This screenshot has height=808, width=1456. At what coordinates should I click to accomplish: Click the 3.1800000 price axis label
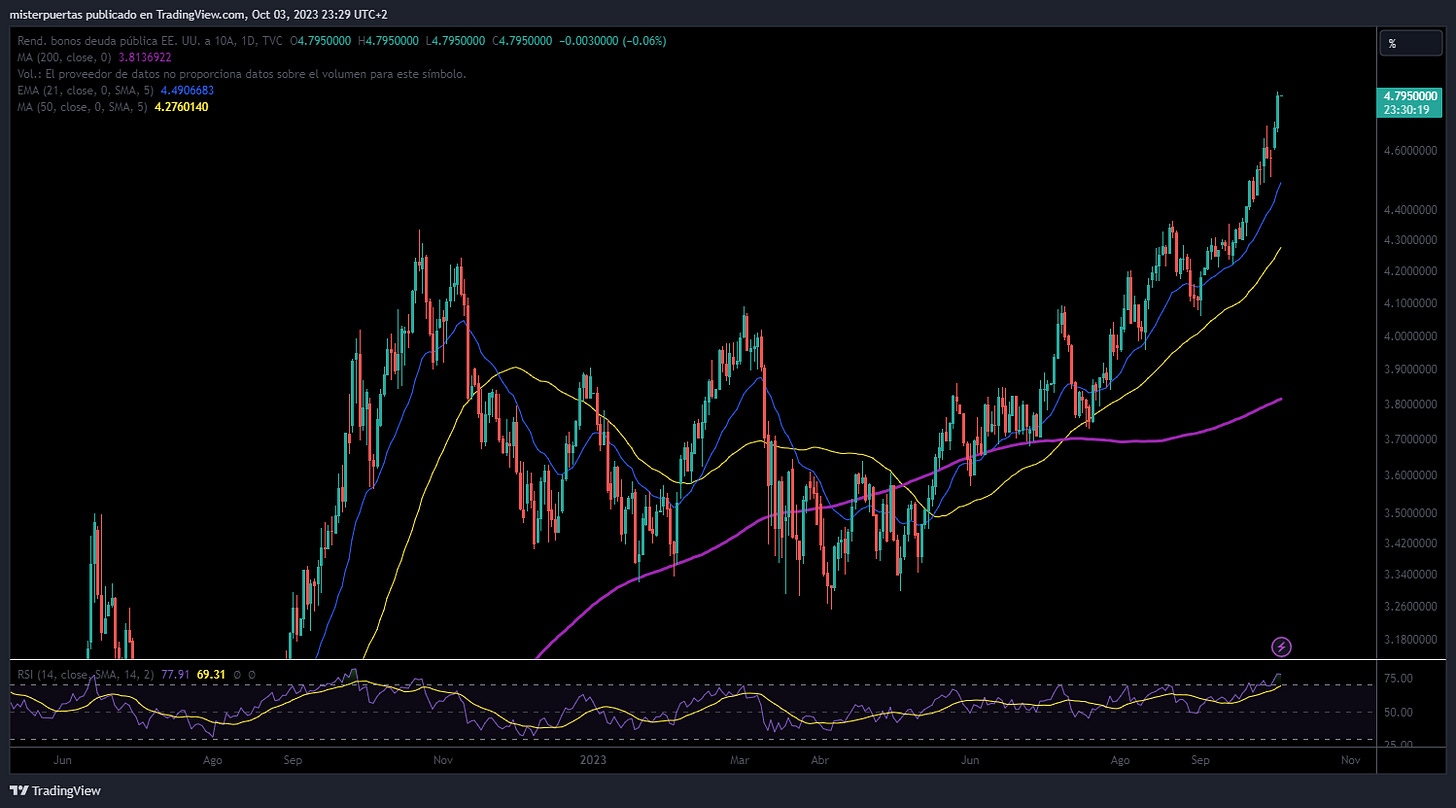(x=1410, y=640)
